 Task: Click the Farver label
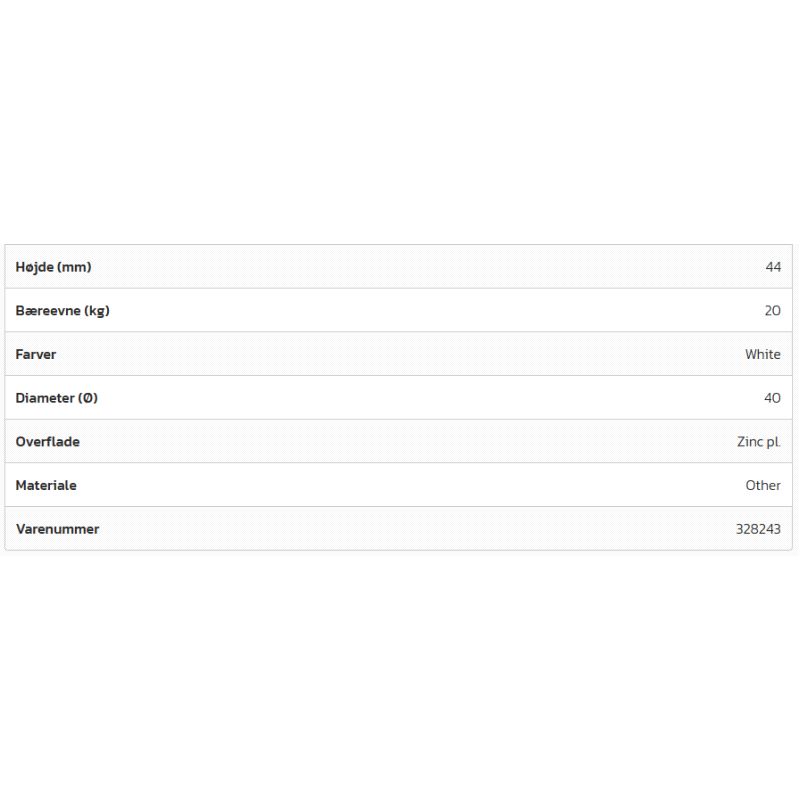click(x=36, y=354)
